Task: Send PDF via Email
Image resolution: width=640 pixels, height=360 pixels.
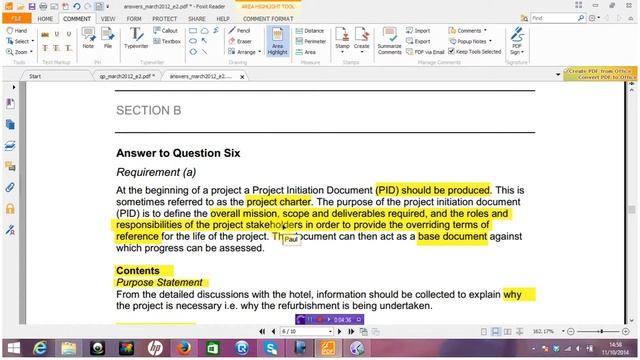Action: (425, 52)
